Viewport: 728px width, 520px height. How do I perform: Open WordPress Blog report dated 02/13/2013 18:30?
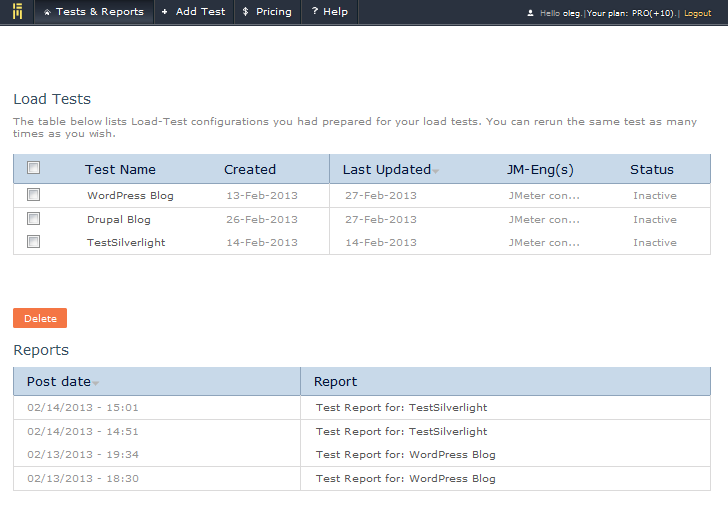tap(406, 479)
